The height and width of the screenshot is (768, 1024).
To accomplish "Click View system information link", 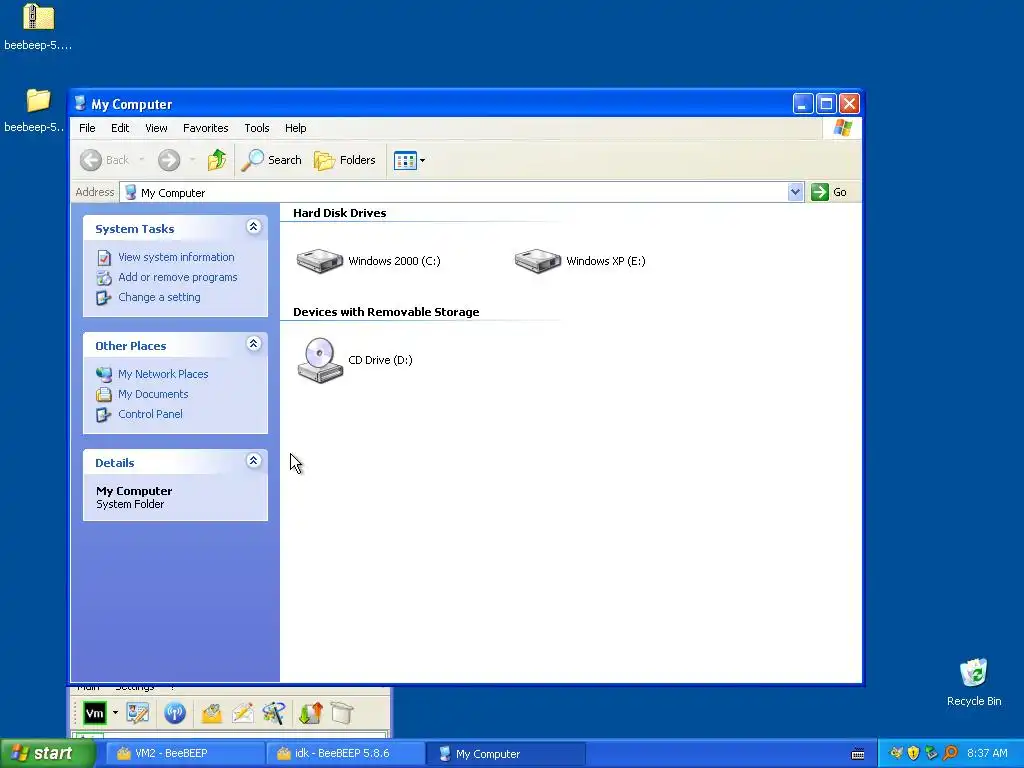I will (x=176, y=257).
